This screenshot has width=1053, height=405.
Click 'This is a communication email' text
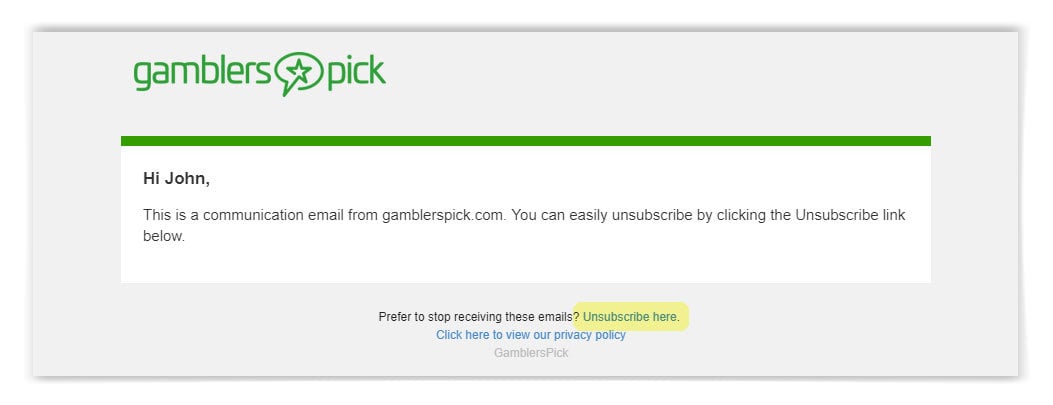(243, 216)
